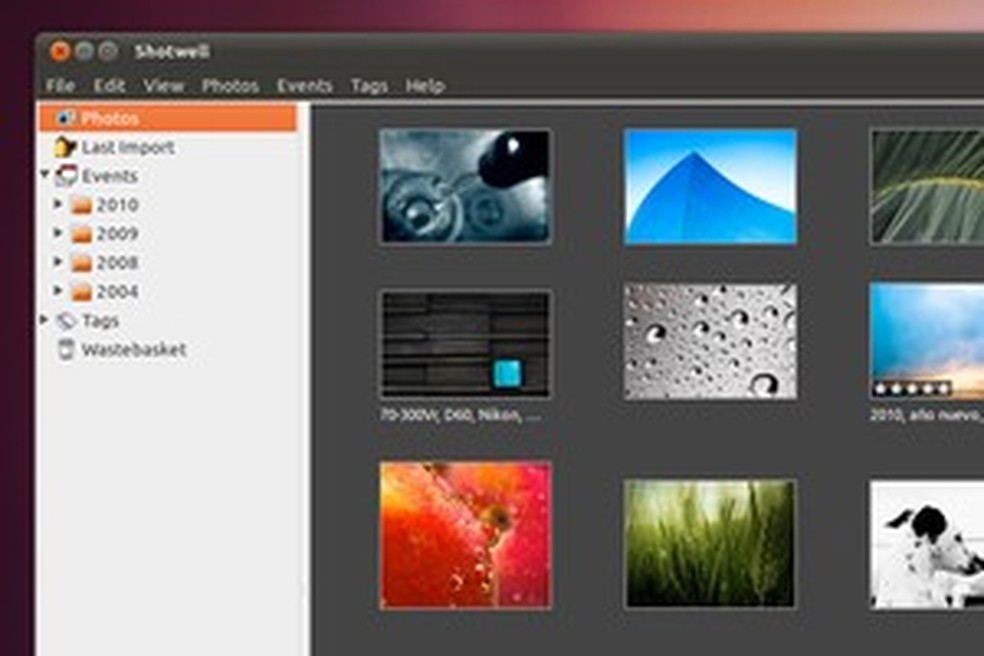Screen dimensions: 984x656
Task: Click the Tags label icon
Action: point(67,320)
